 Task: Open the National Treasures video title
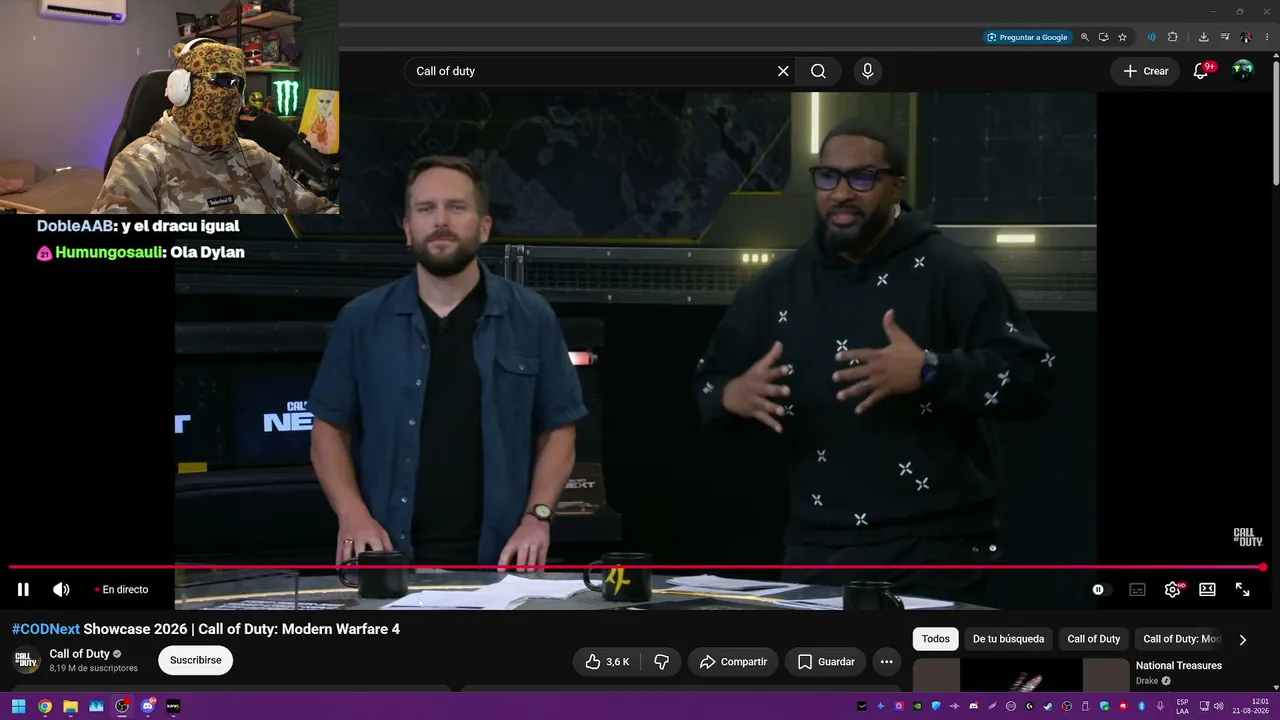click(1179, 666)
